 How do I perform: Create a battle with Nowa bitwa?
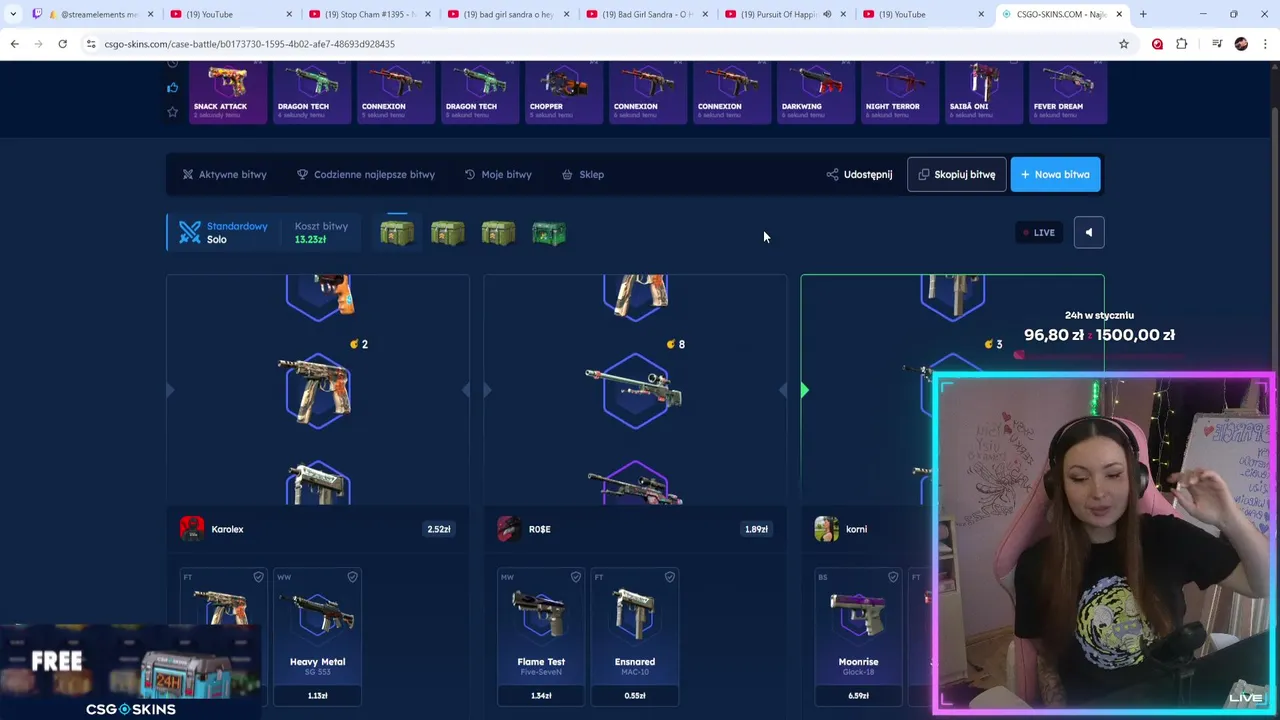point(1055,174)
